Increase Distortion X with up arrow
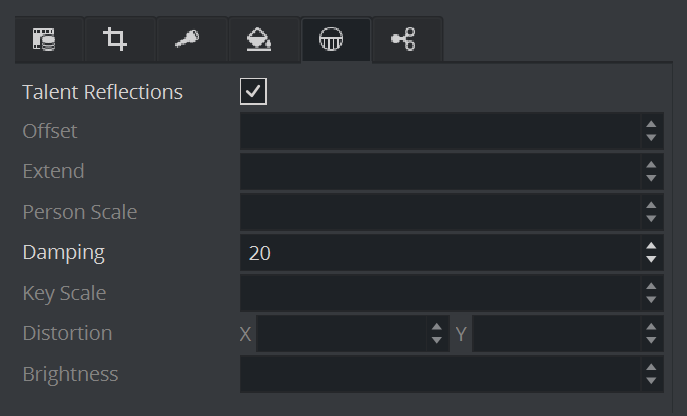687x416 pixels. point(436,327)
